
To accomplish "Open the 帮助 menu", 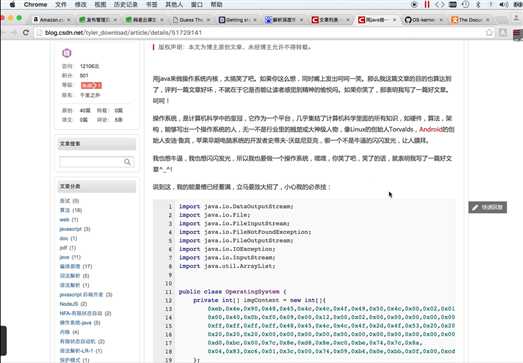I will click(x=216, y=4).
